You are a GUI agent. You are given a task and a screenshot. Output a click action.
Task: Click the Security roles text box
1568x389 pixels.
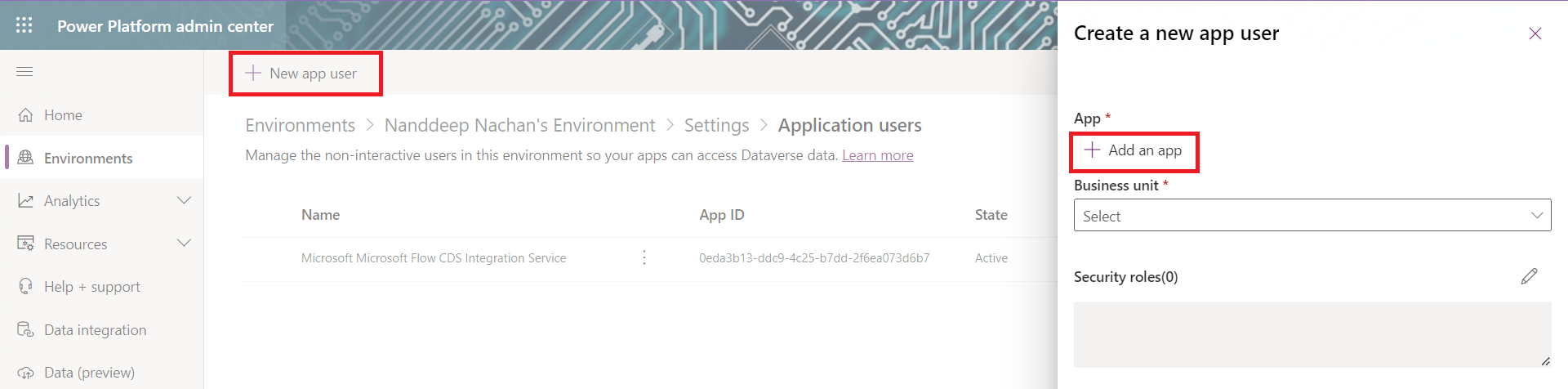(x=1312, y=333)
